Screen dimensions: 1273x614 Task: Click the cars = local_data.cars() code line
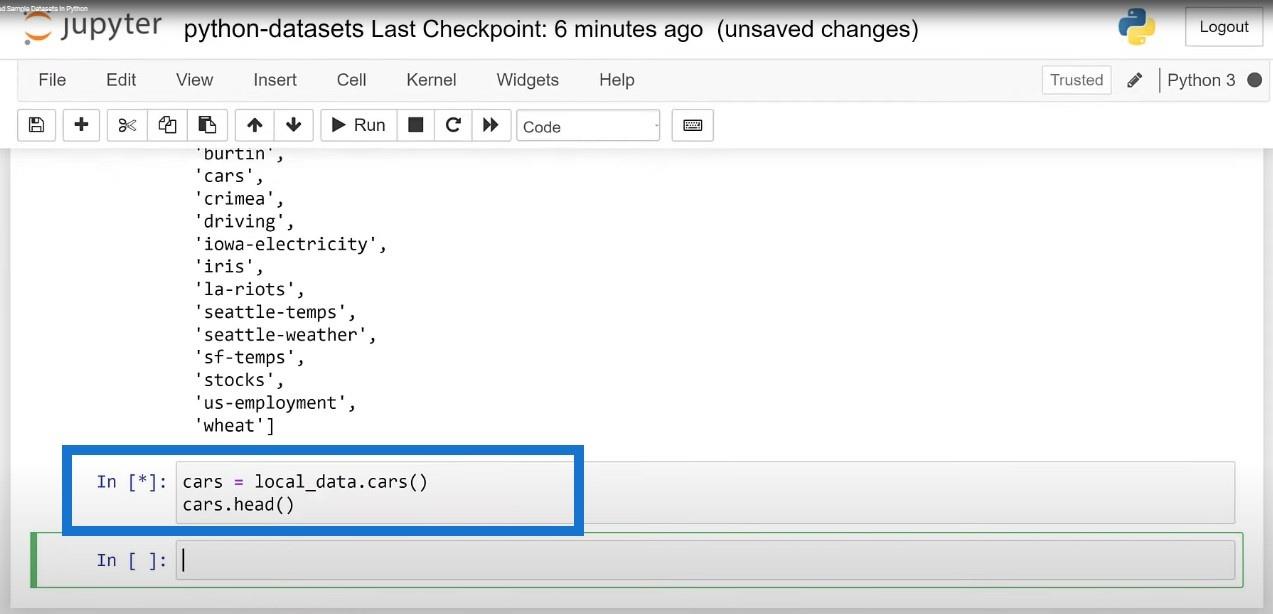305,481
